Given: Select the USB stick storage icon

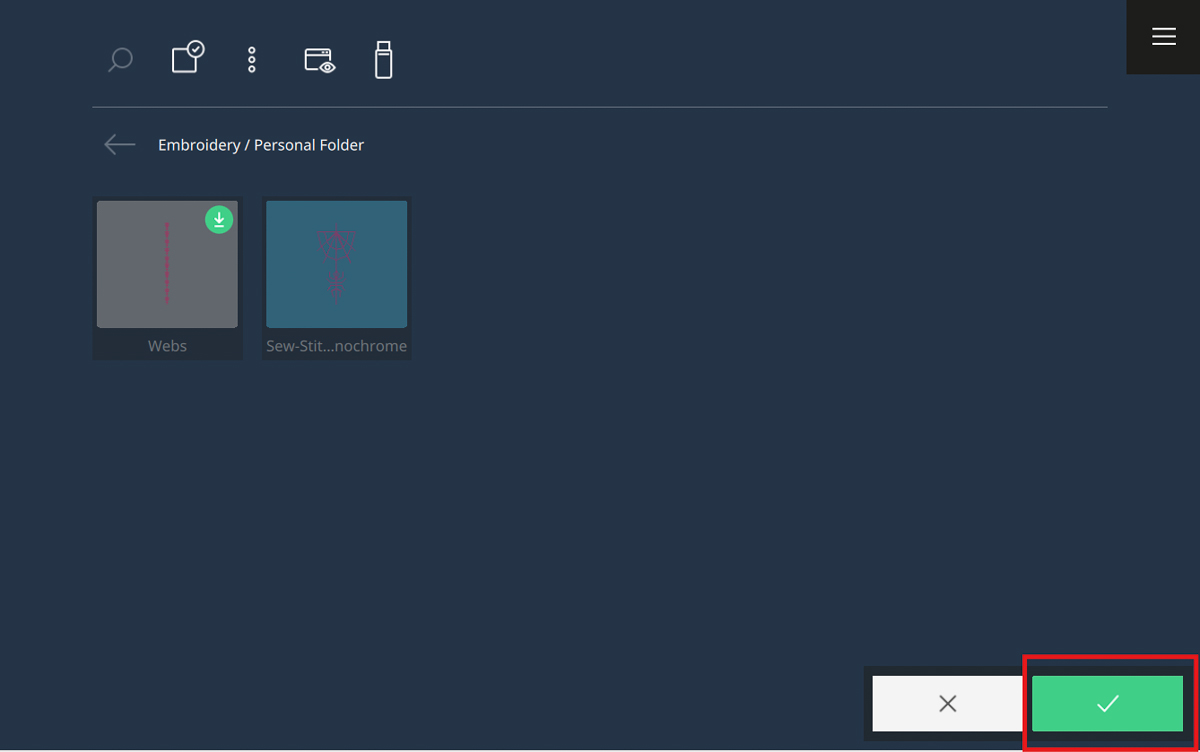Looking at the screenshot, I should [x=383, y=60].
